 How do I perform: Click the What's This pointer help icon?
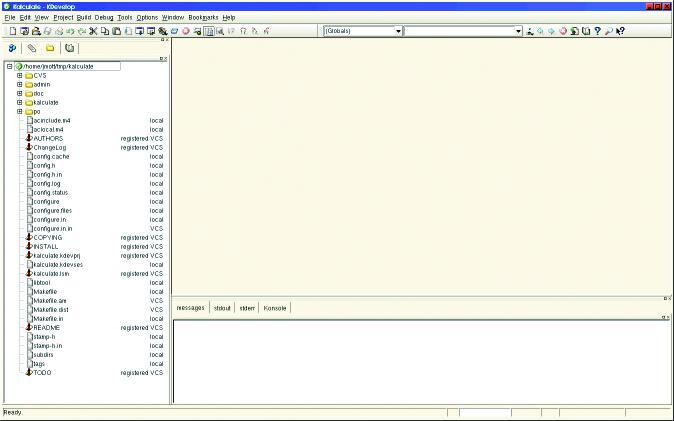(x=621, y=31)
